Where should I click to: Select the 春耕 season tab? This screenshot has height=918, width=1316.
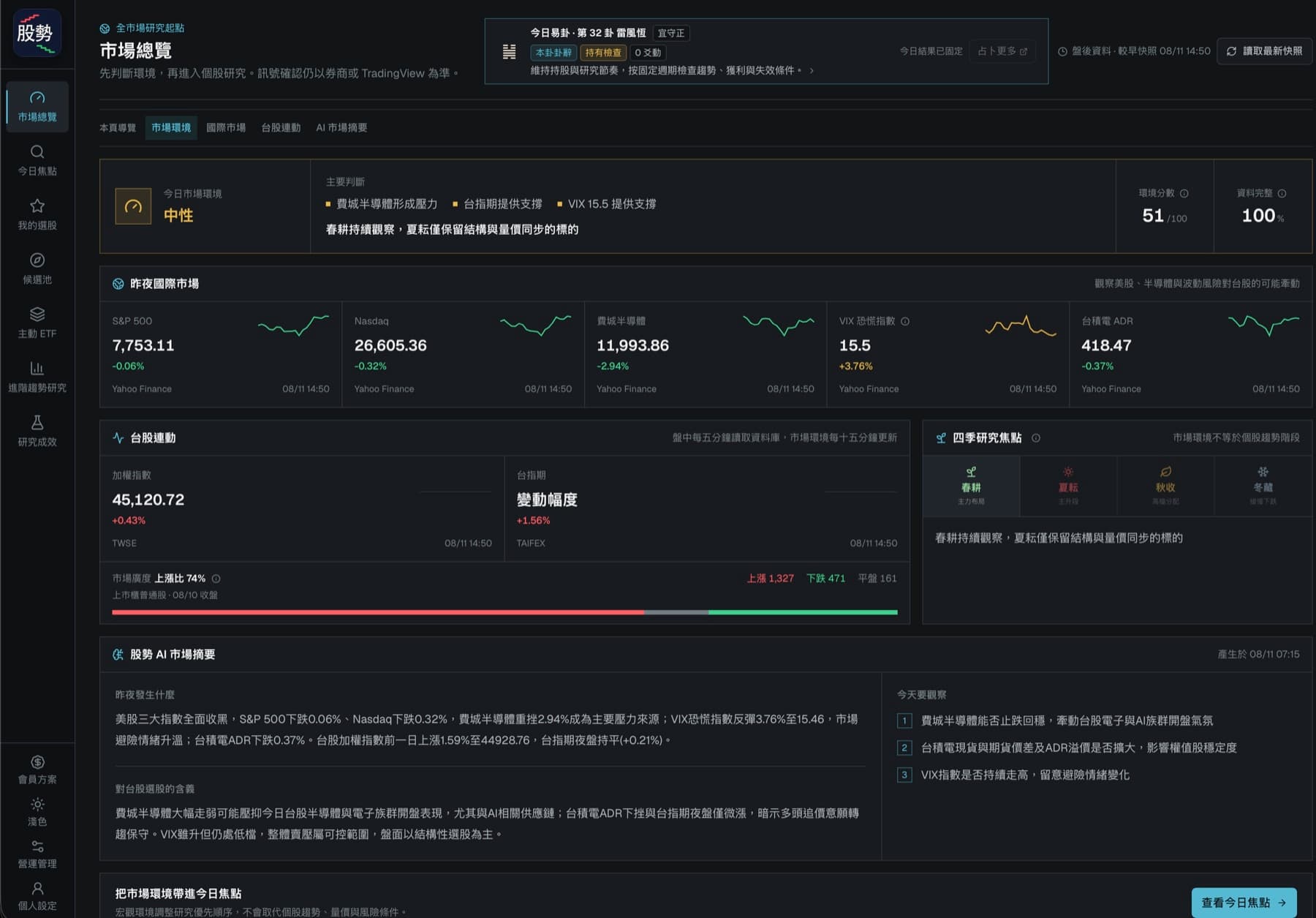click(971, 486)
